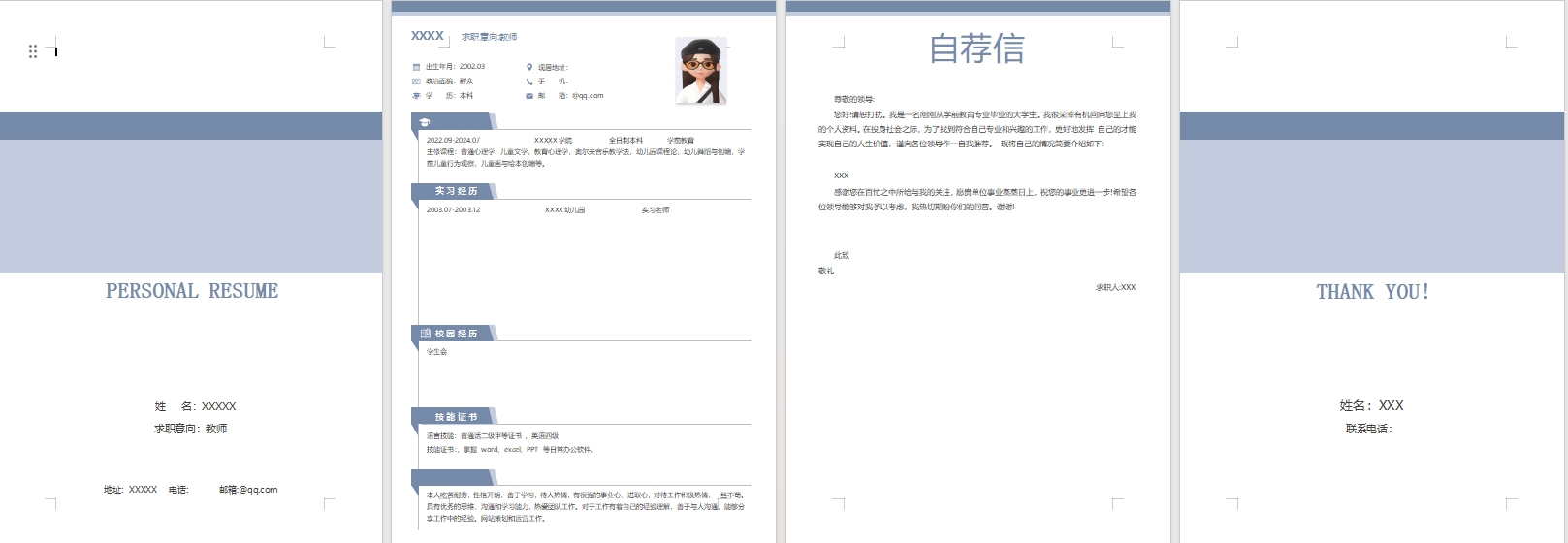Viewport: 1568px width, 543px height.
Task: Click the THANK YOU! heading on last page
Action: (x=1372, y=292)
